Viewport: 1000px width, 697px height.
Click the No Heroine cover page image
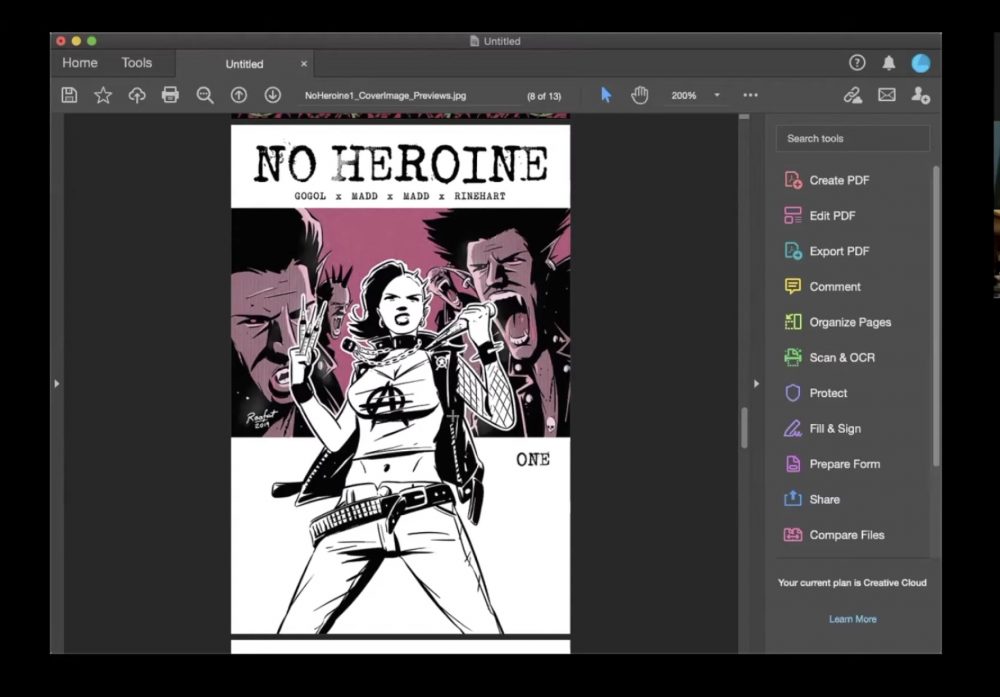coord(401,379)
